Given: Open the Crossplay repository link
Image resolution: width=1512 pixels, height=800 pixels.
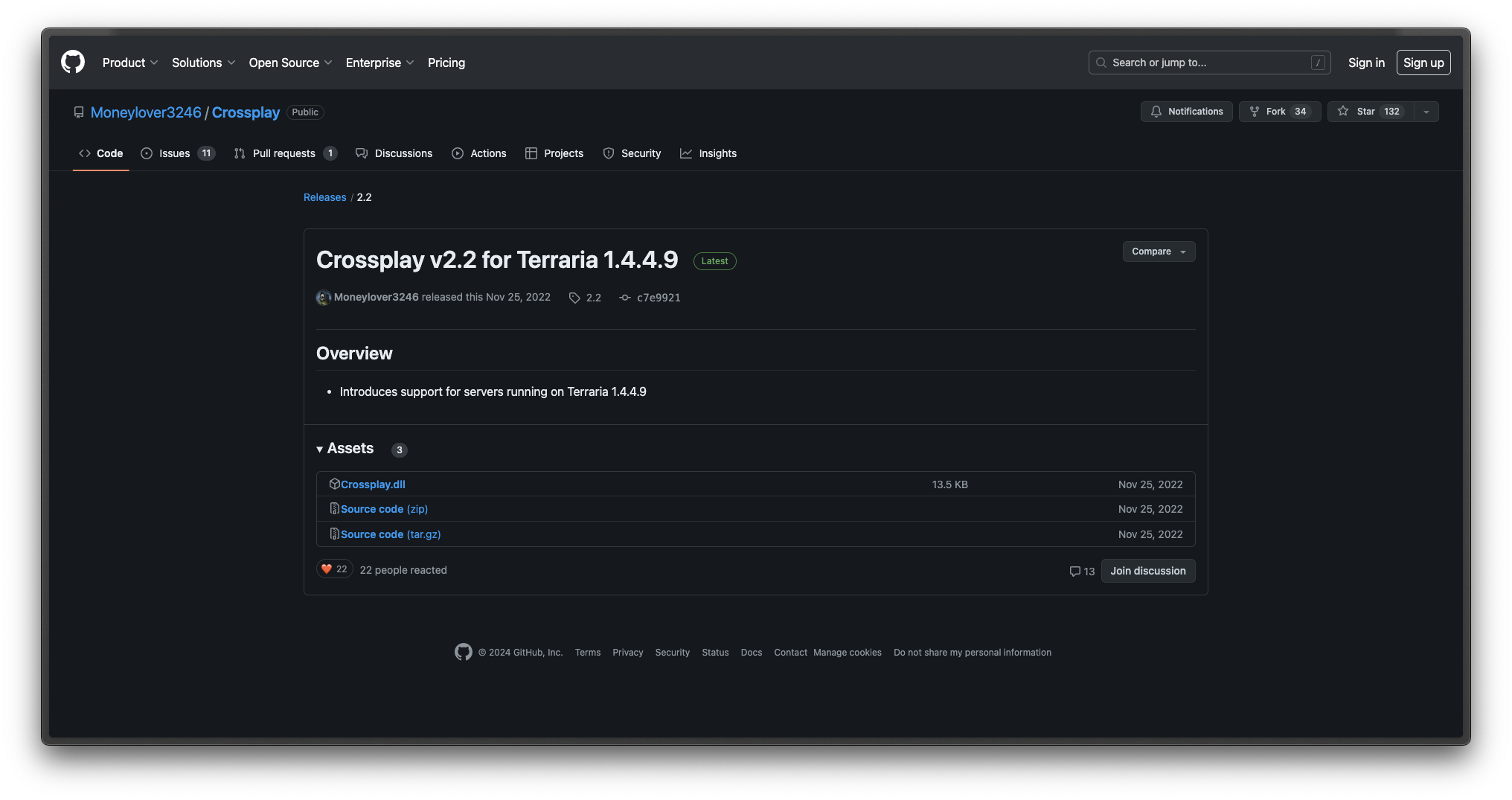Looking at the screenshot, I should coord(246,112).
